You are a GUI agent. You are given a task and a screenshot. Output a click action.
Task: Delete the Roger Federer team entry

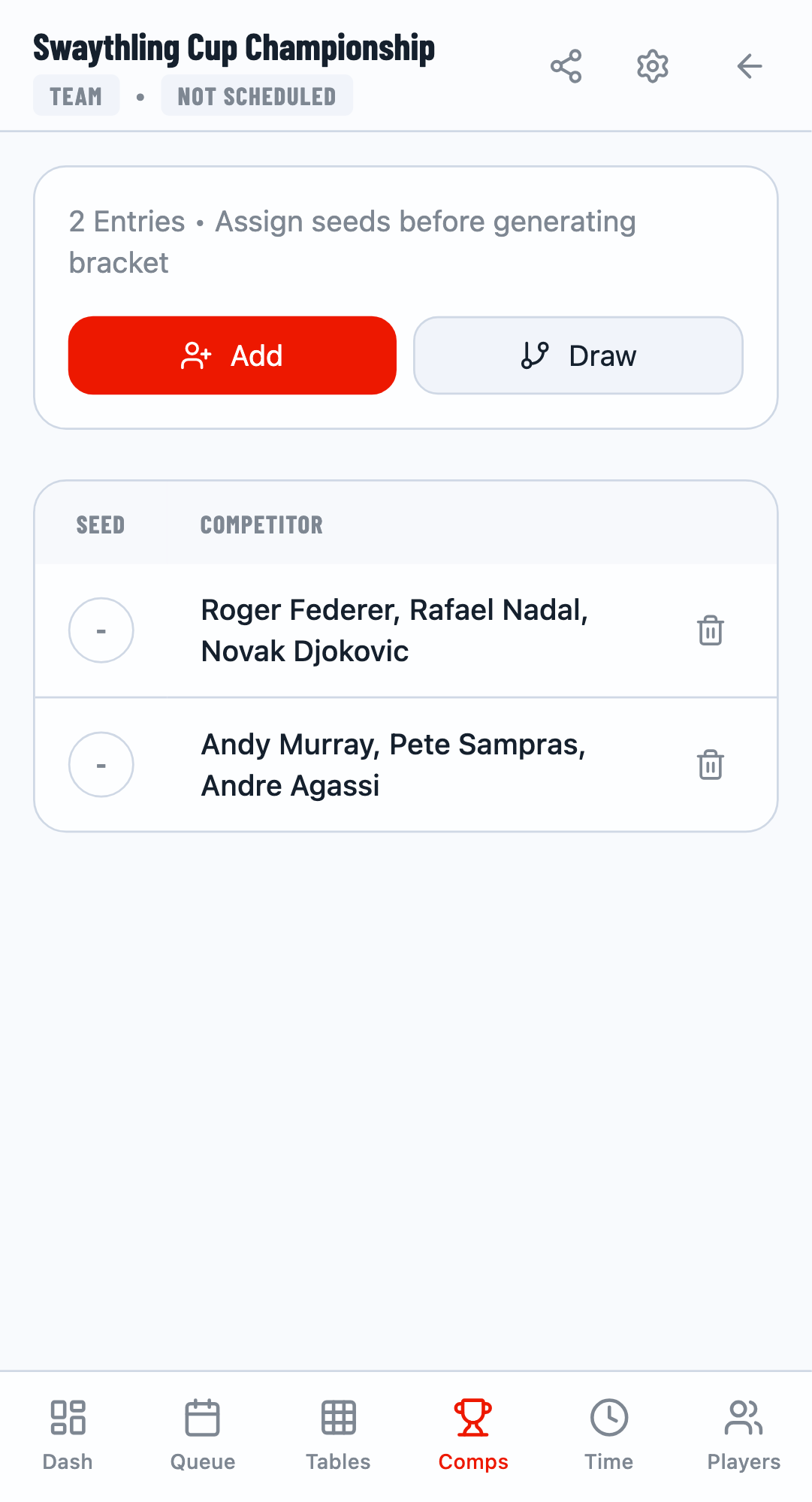(x=710, y=630)
